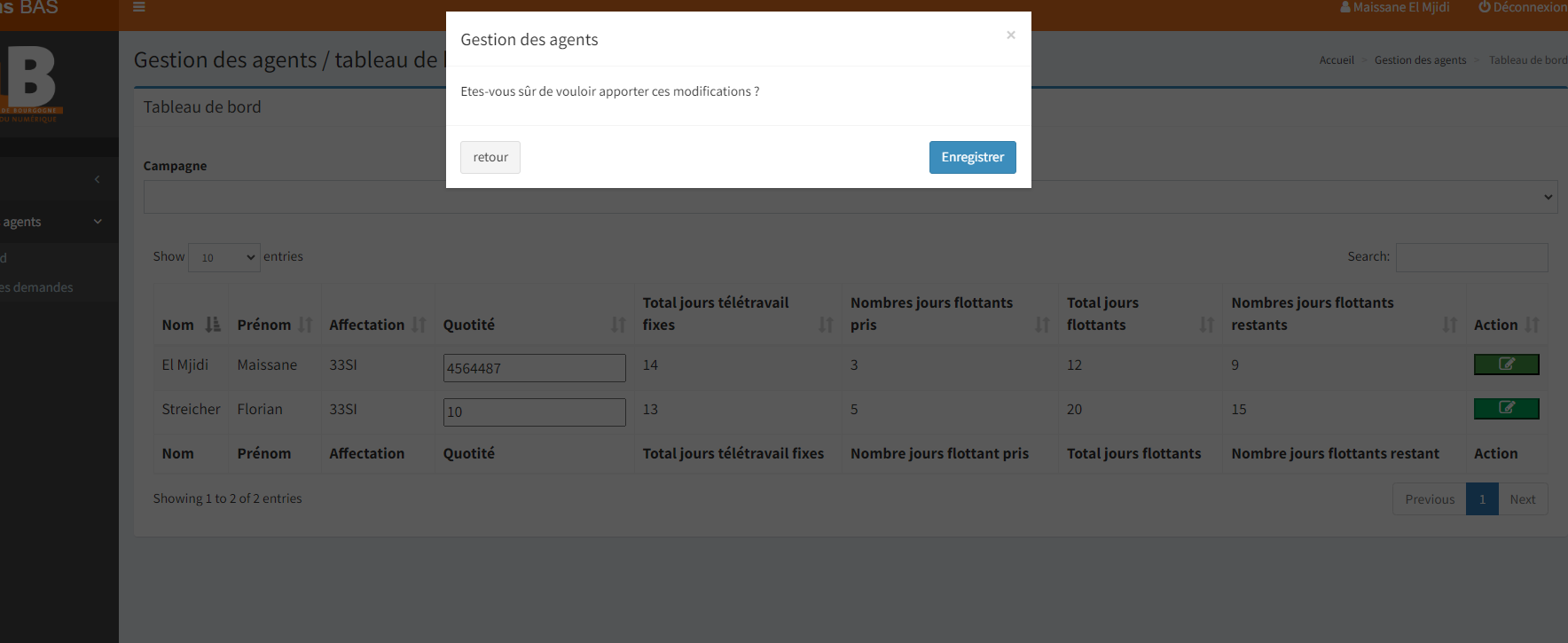
Task: Click the edit icon for Streicher
Action: pos(1506,408)
